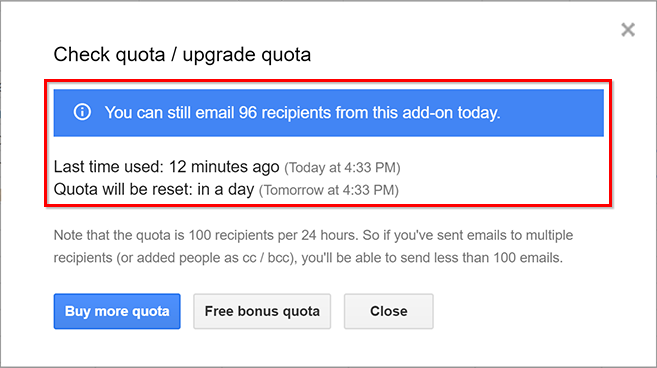The image size is (657, 368).
Task: Click the words 'Check quota' in the title
Action: 109,55
